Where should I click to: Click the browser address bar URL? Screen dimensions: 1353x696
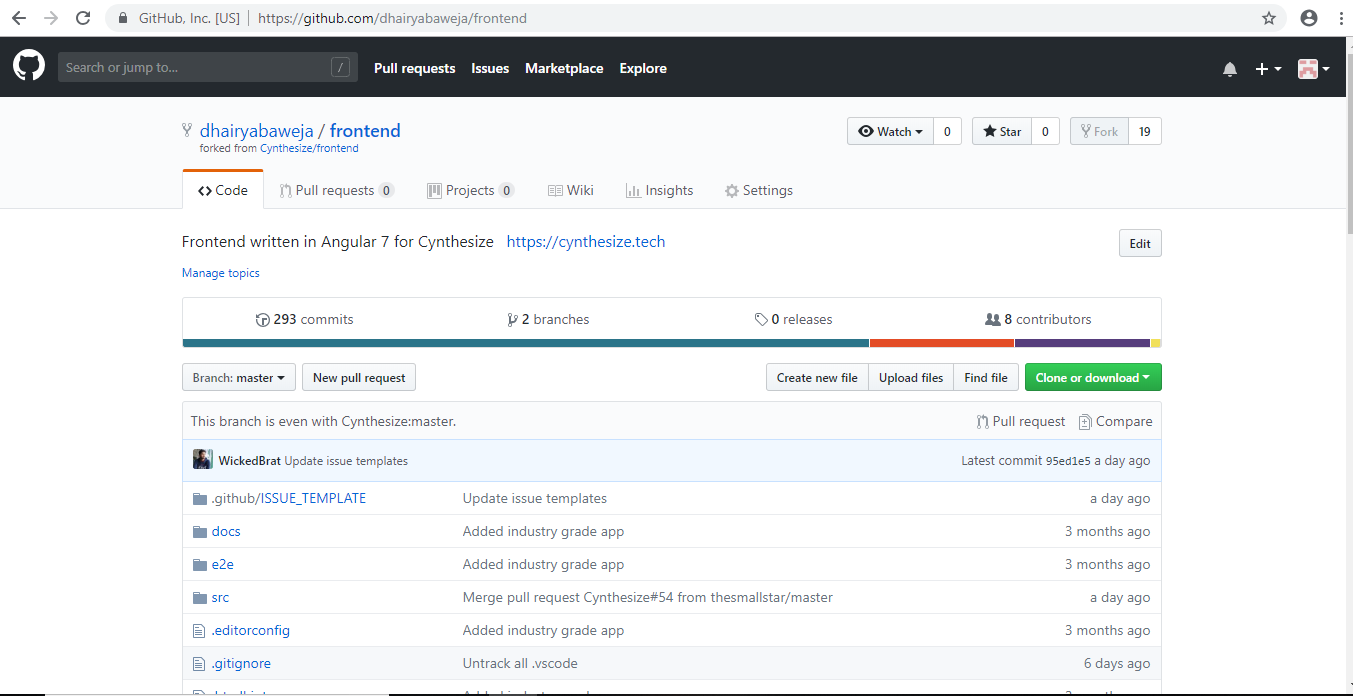tap(392, 18)
